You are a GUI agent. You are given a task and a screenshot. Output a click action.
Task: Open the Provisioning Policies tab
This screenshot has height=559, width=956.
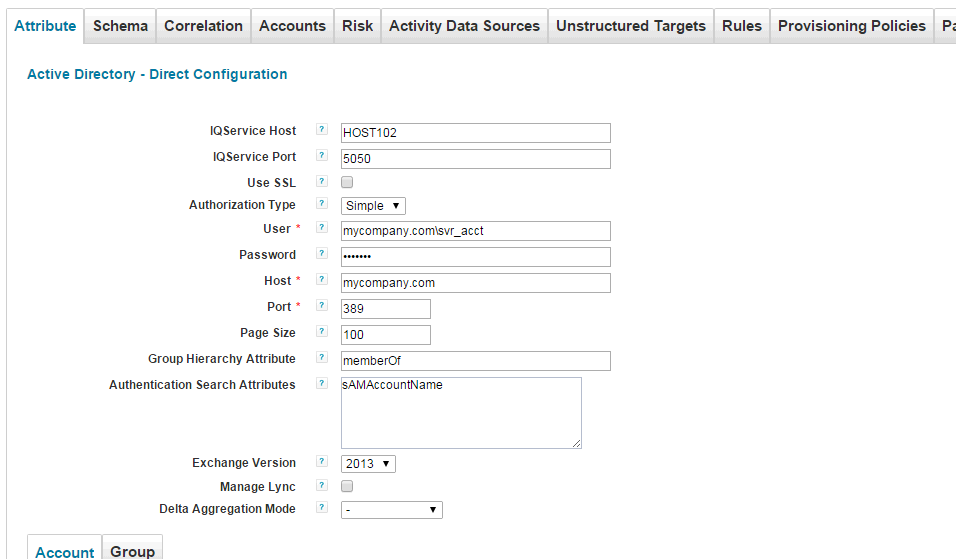click(851, 26)
